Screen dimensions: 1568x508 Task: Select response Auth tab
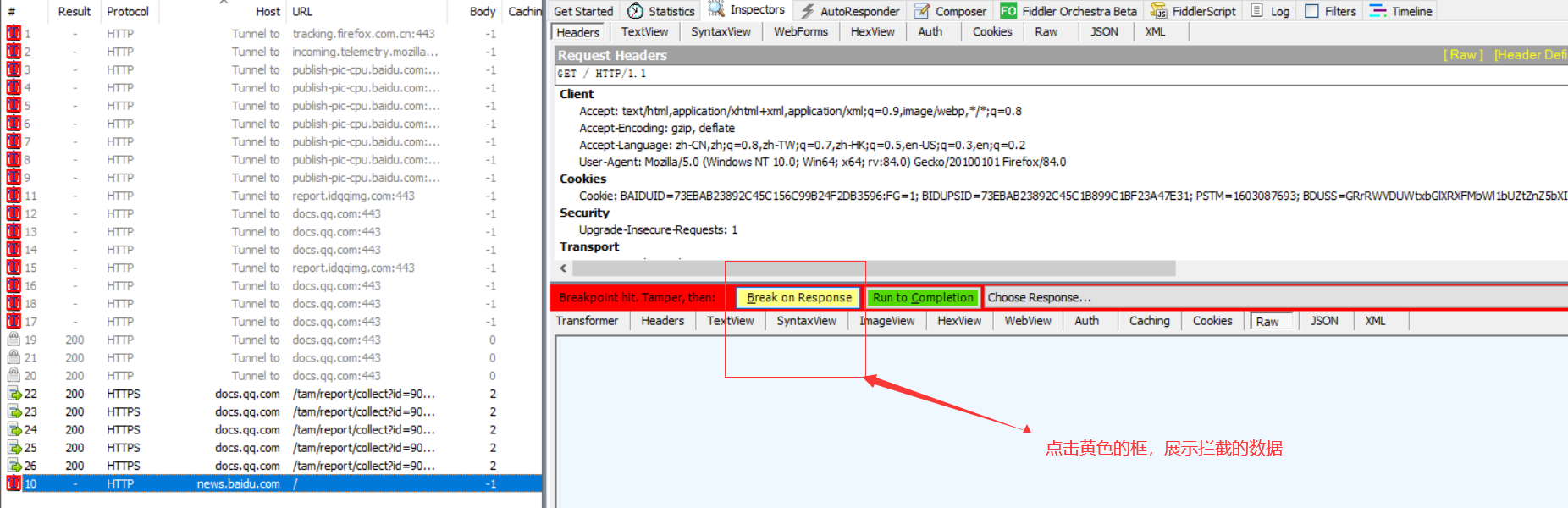(1086, 321)
